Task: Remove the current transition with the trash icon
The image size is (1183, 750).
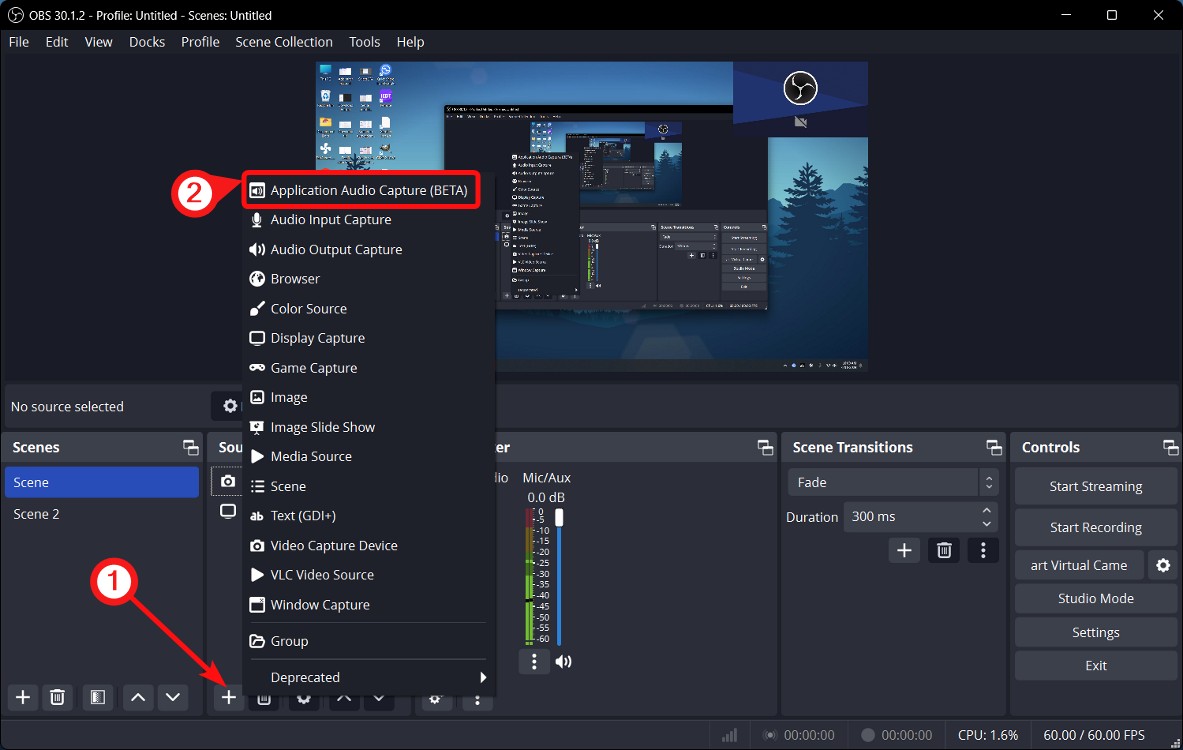Action: click(943, 550)
